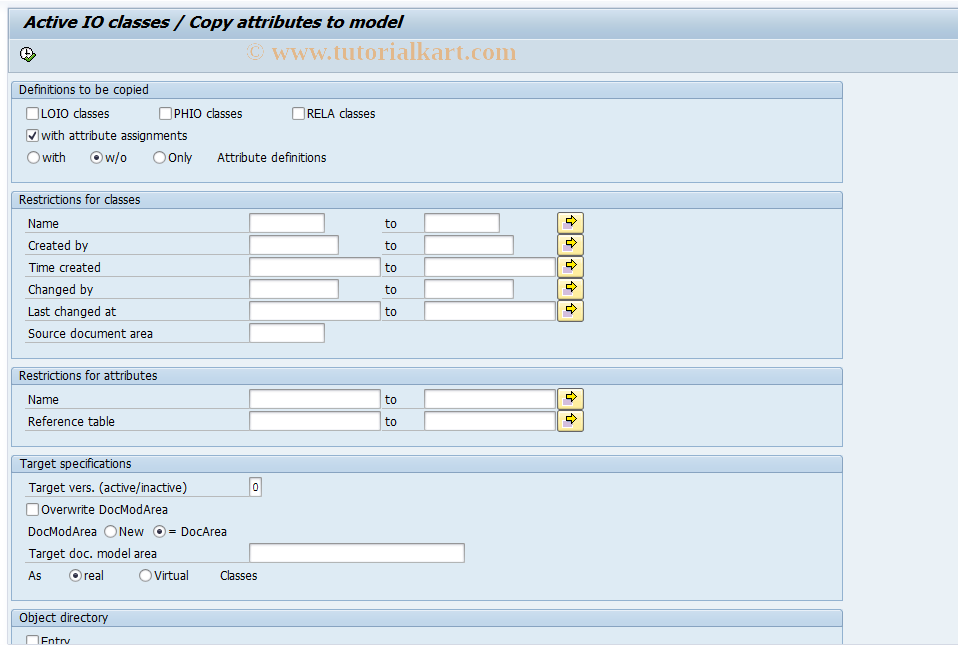Open multiple selection for attribute Name
This screenshot has width=958, height=645.
point(570,399)
